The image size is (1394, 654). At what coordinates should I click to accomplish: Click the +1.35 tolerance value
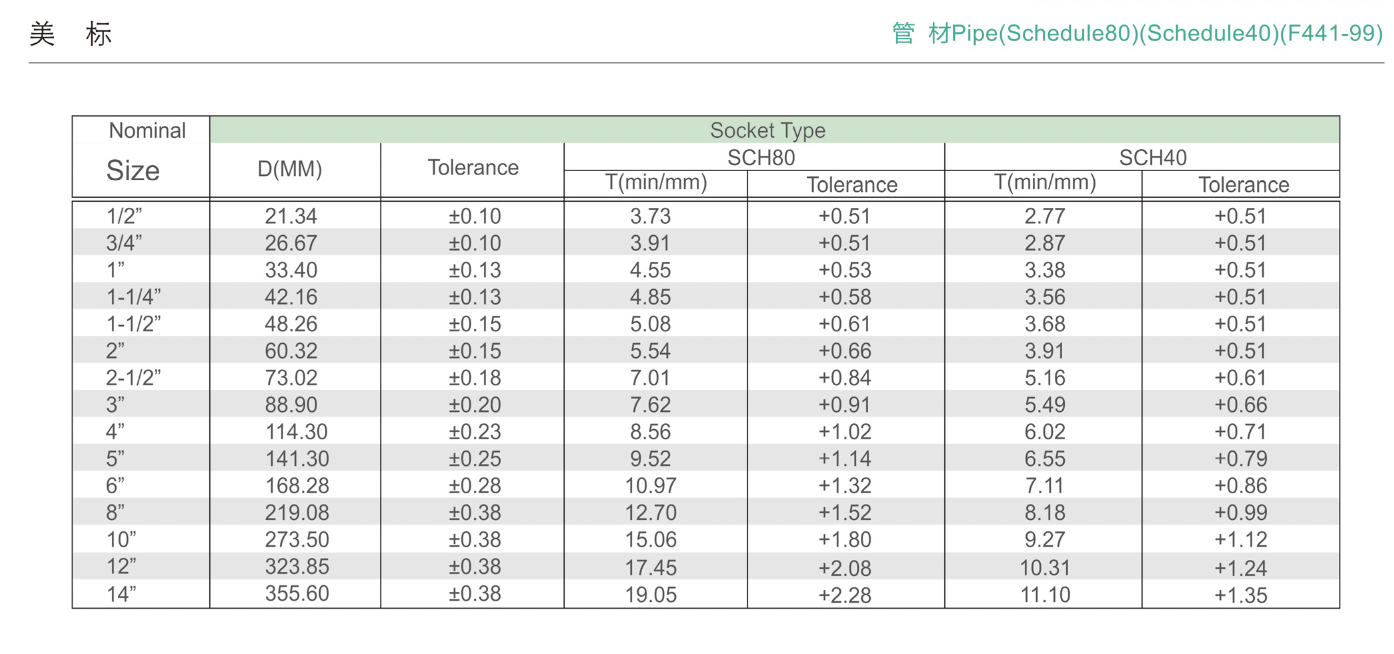[1241, 595]
